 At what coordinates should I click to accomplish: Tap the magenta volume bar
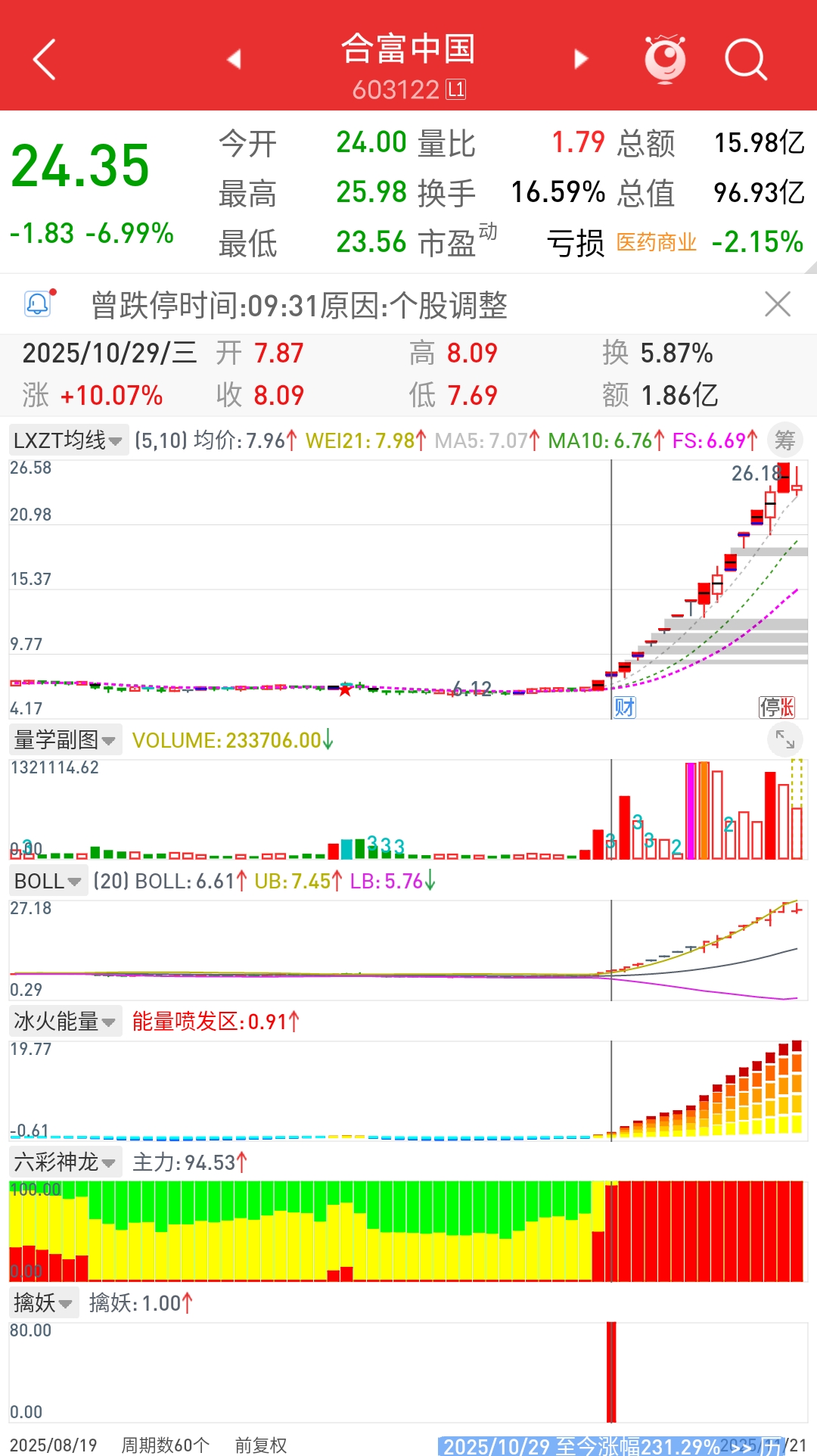pos(691,810)
